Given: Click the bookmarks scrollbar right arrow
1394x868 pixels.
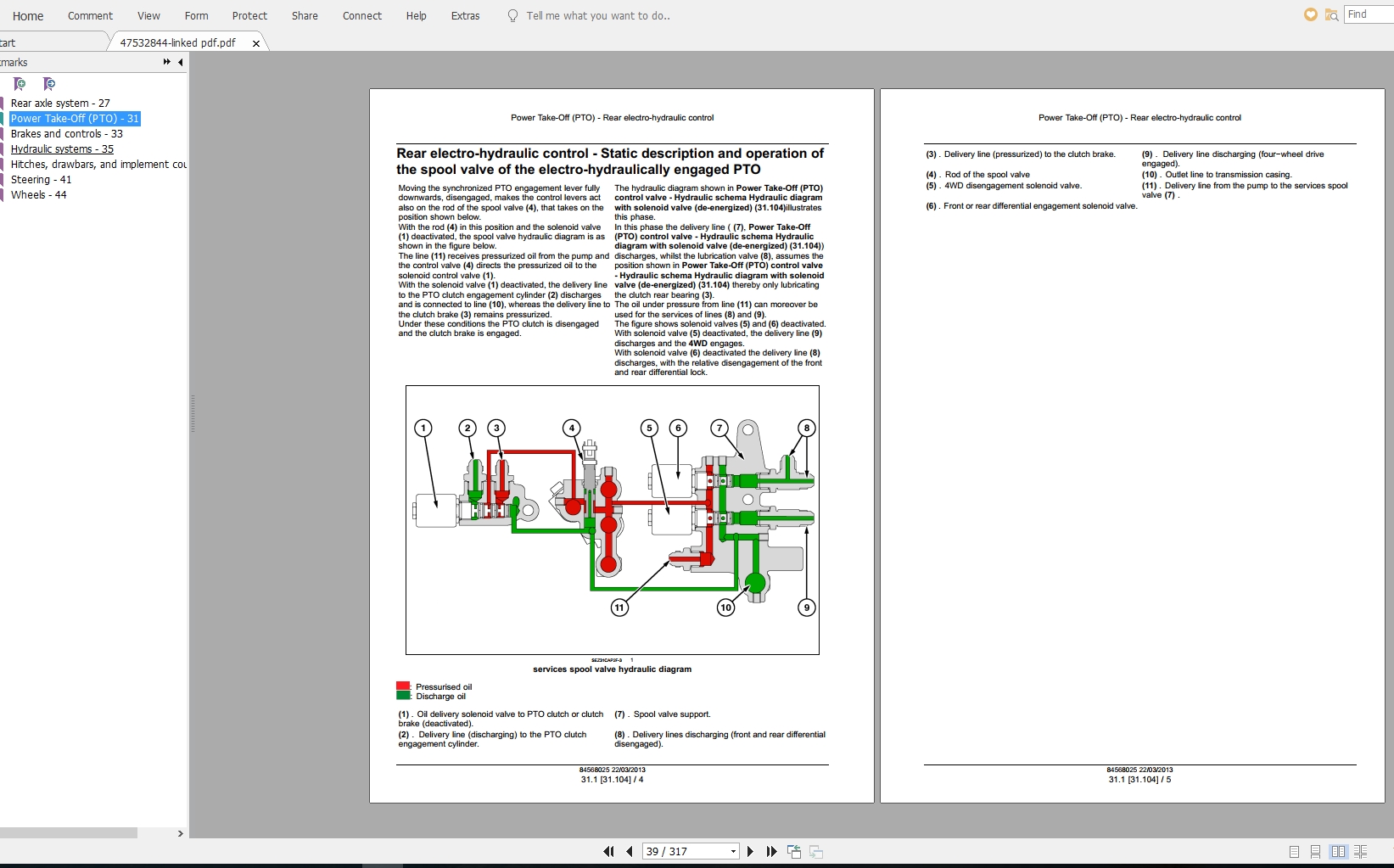Looking at the screenshot, I should 180,833.
